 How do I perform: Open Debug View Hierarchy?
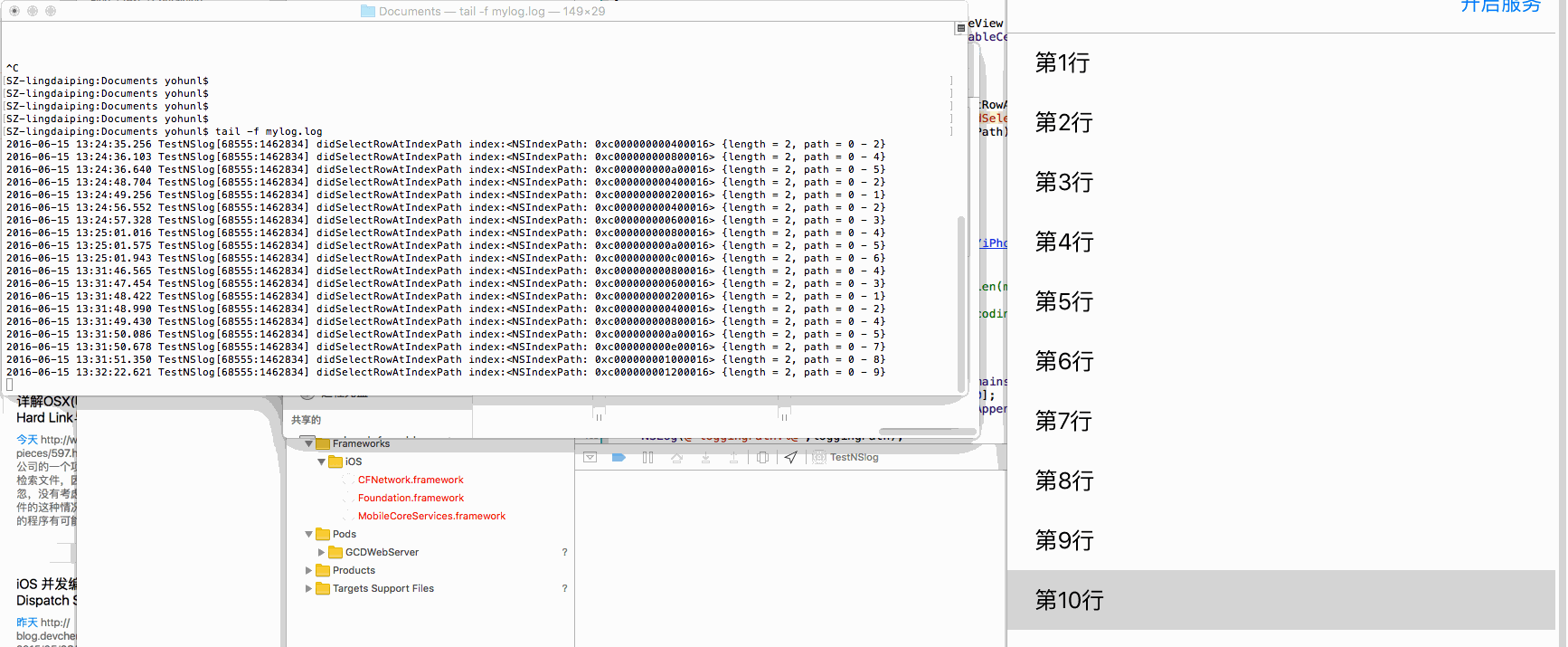[x=762, y=457]
